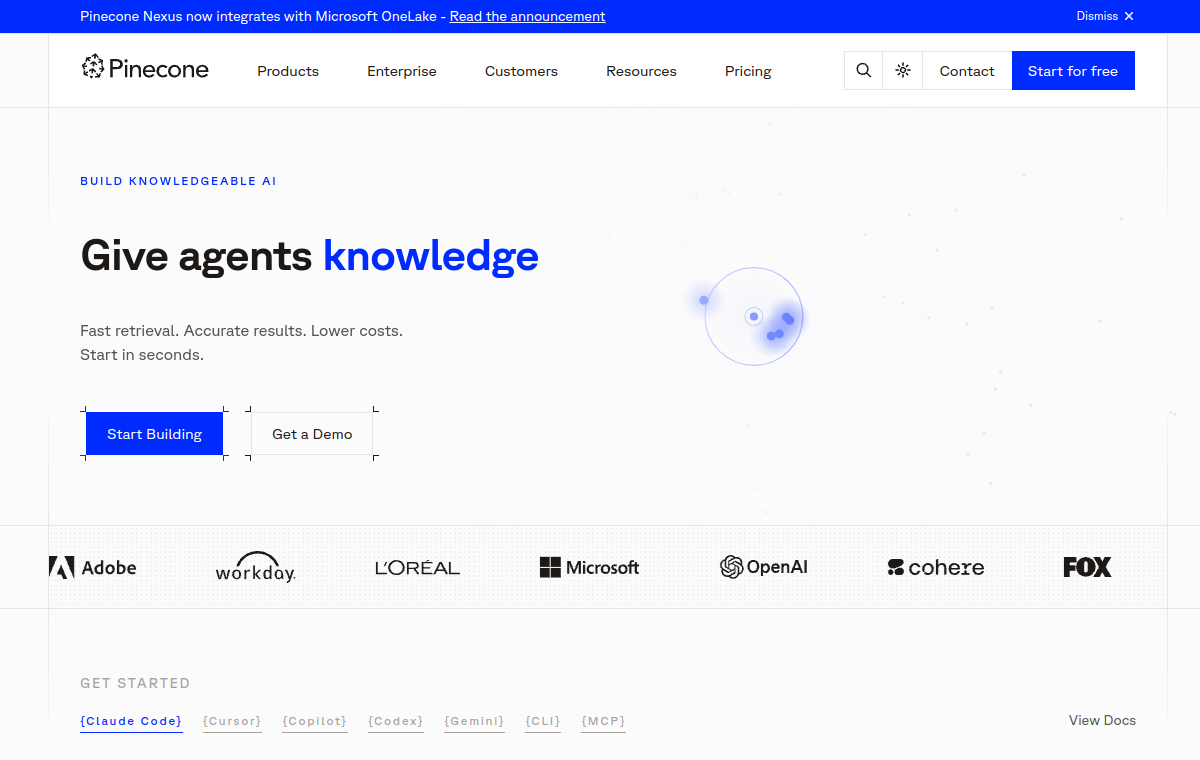
Task: Select the {MCP} tab
Action: (603, 721)
